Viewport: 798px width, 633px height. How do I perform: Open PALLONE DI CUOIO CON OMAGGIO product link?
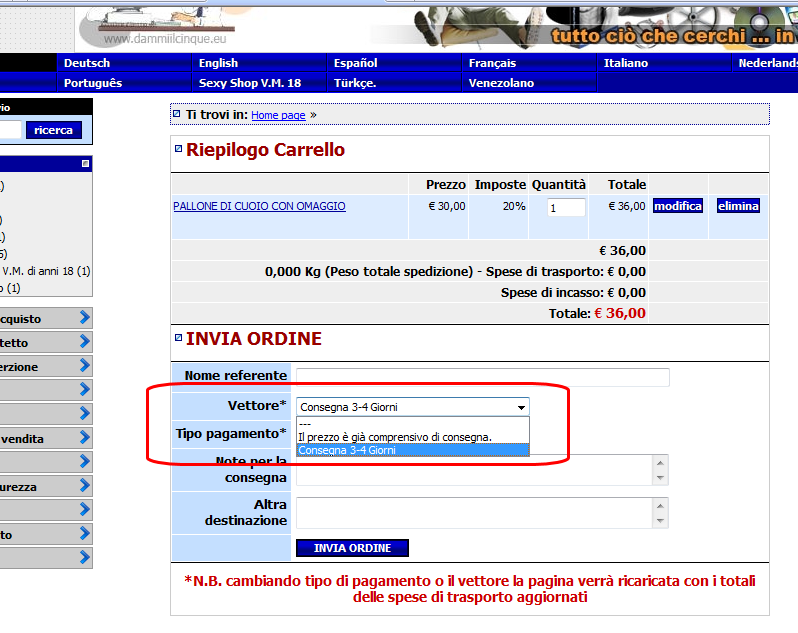pyautogui.click(x=260, y=206)
